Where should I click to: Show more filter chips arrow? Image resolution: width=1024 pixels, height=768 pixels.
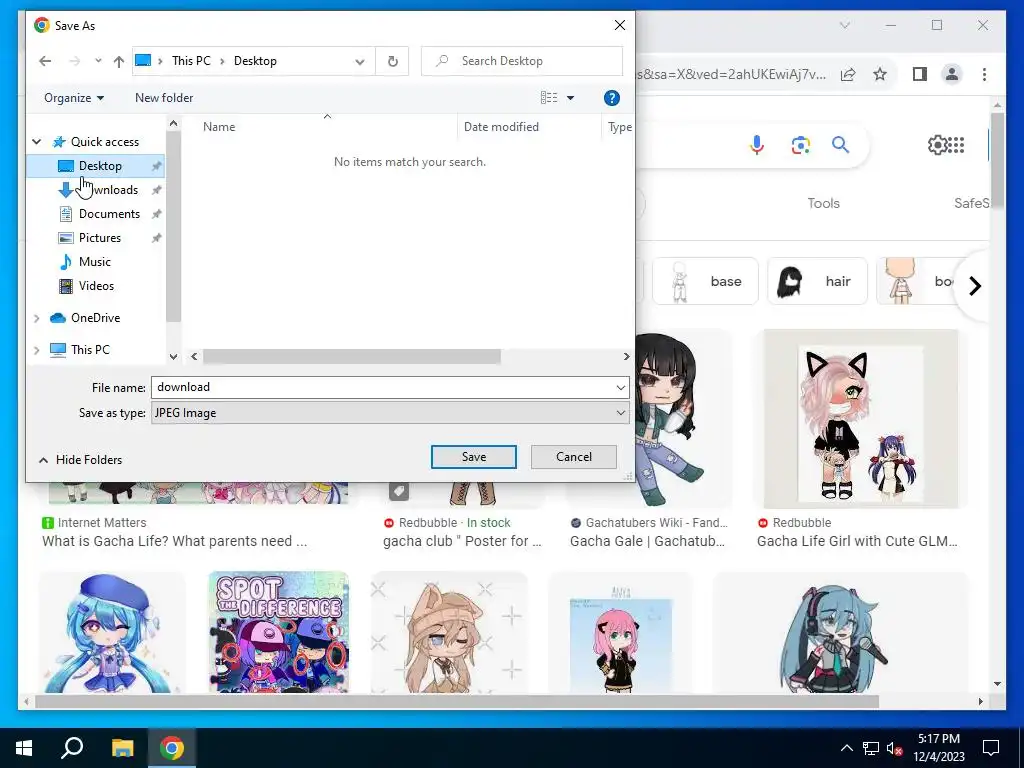pyautogui.click(x=974, y=286)
